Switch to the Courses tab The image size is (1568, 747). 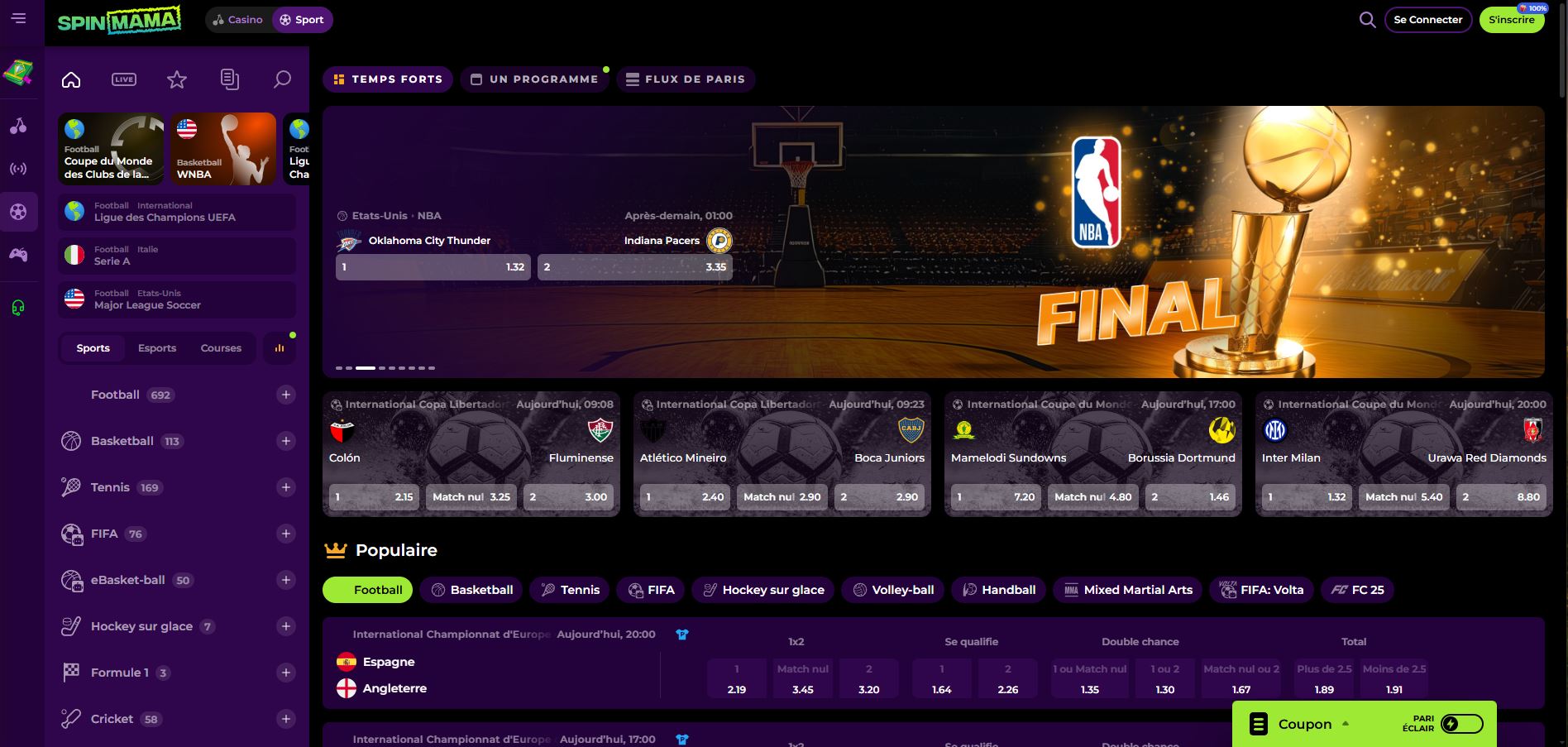tap(221, 348)
